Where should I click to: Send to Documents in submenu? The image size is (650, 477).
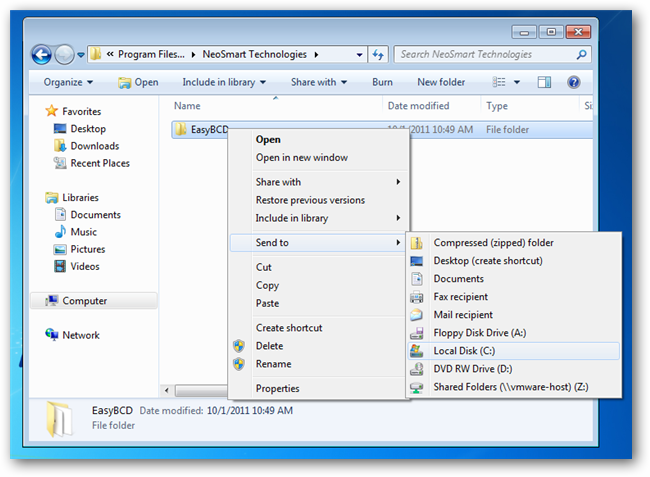[514, 279]
